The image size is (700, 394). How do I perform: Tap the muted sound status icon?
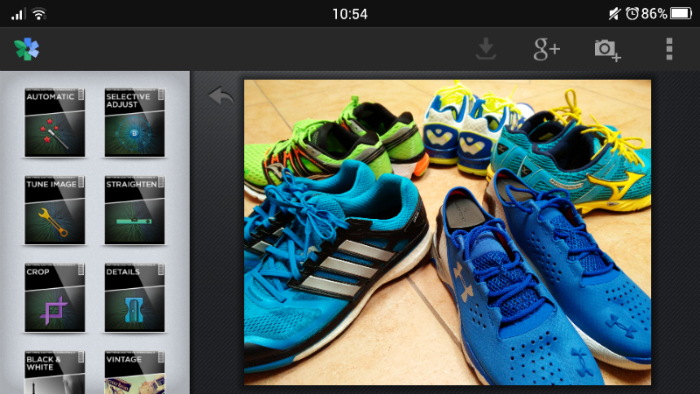pos(615,14)
